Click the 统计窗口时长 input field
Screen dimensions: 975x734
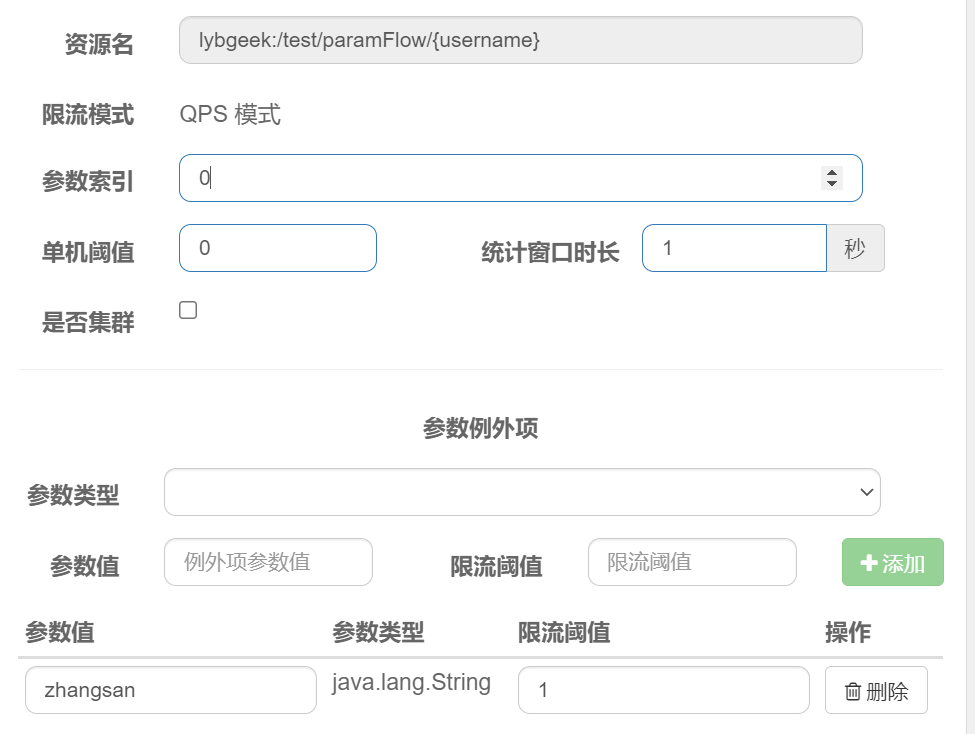(x=734, y=248)
